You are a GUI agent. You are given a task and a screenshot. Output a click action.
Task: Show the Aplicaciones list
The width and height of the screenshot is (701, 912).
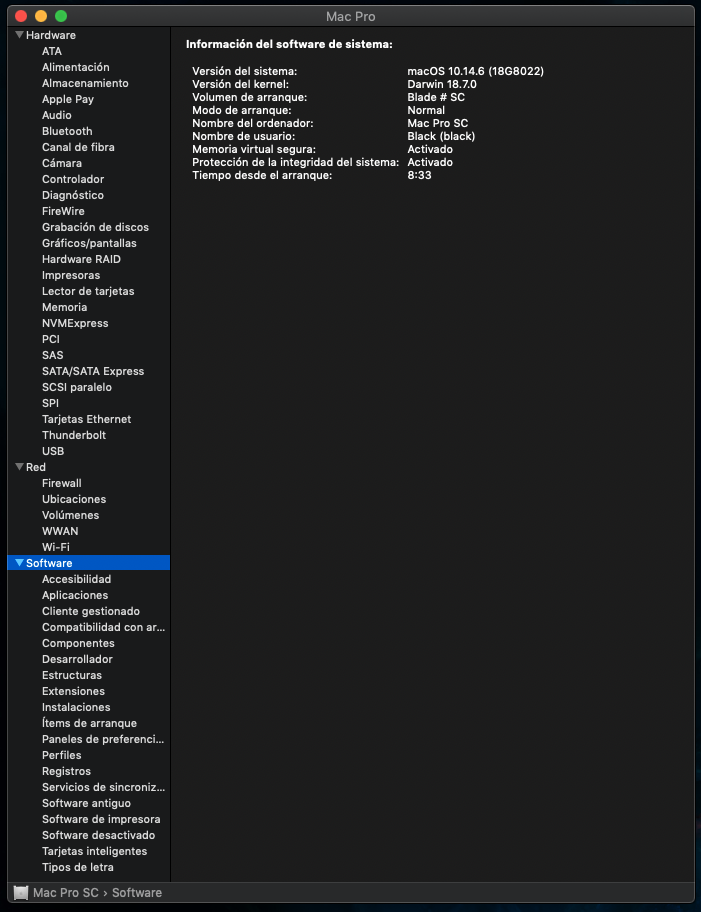(x=75, y=595)
